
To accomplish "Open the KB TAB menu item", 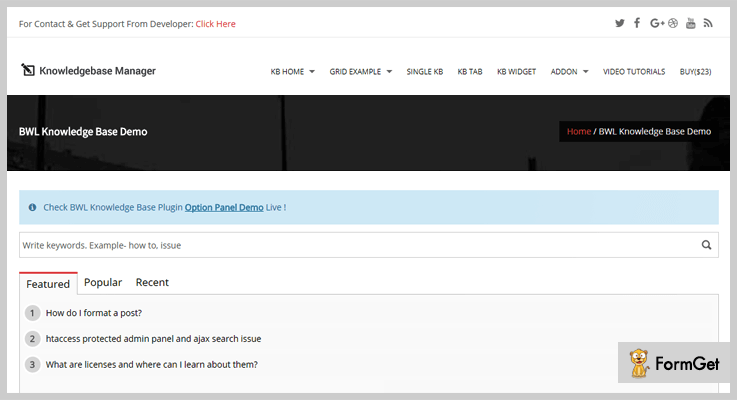I will [470, 71].
